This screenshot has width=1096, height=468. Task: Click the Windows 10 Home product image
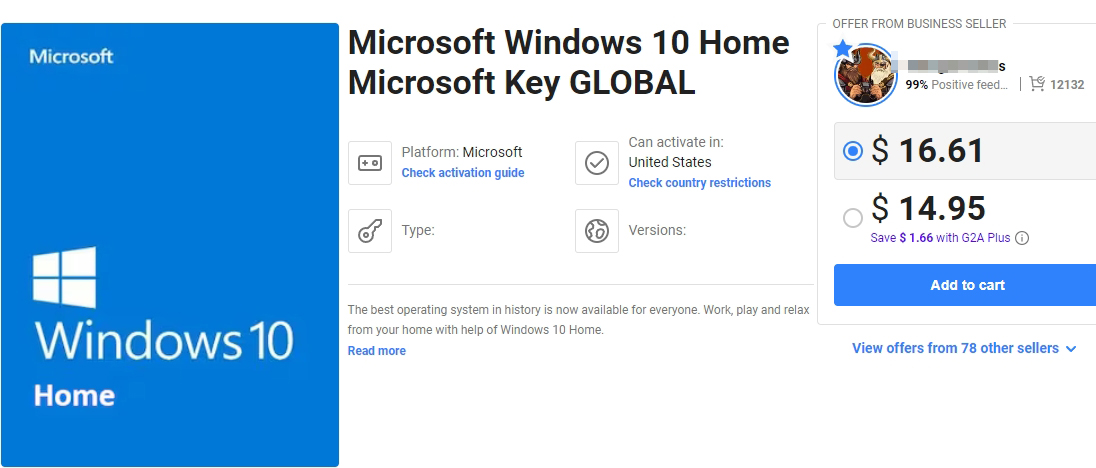[170, 244]
